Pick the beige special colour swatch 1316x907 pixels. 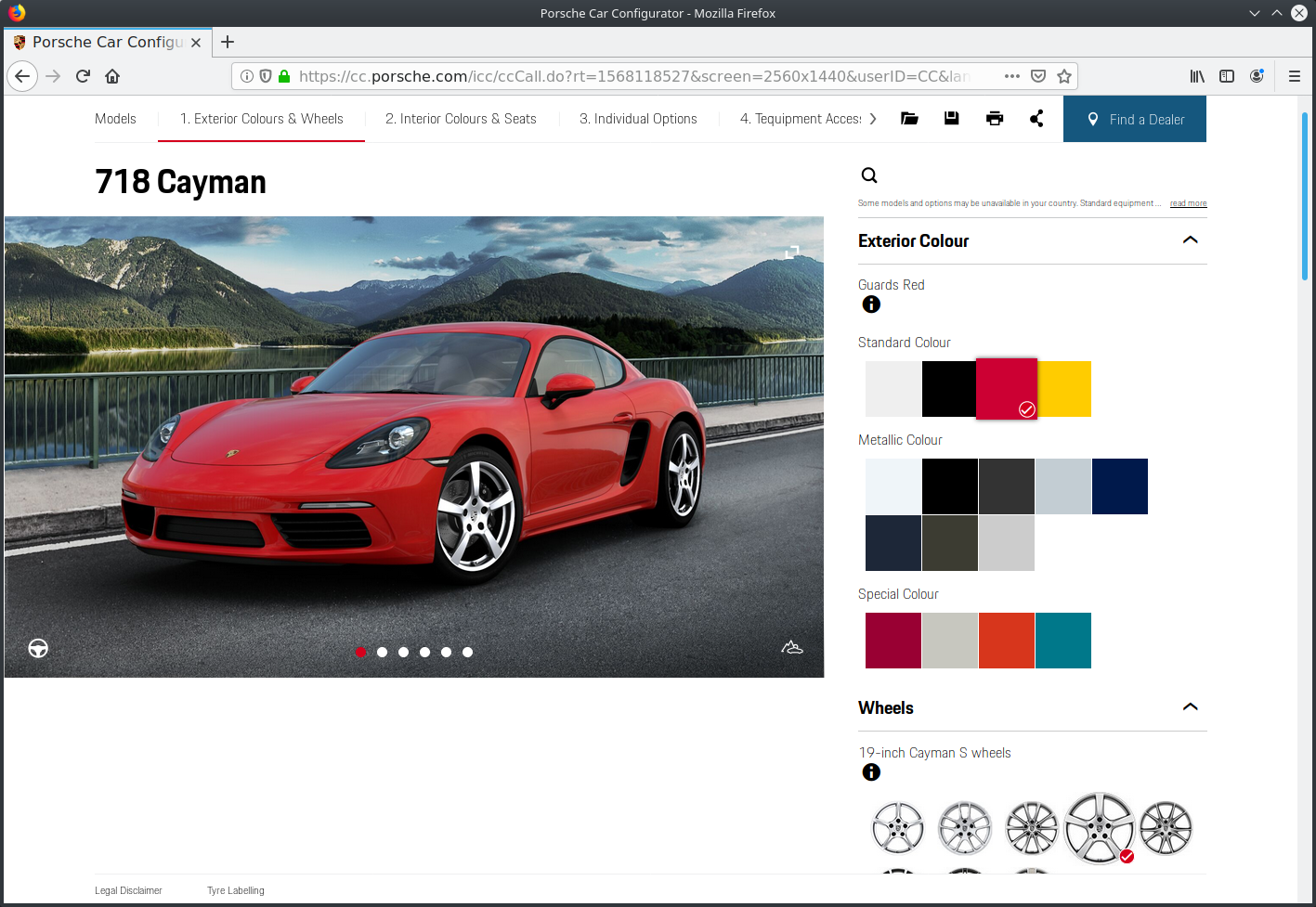pos(950,641)
